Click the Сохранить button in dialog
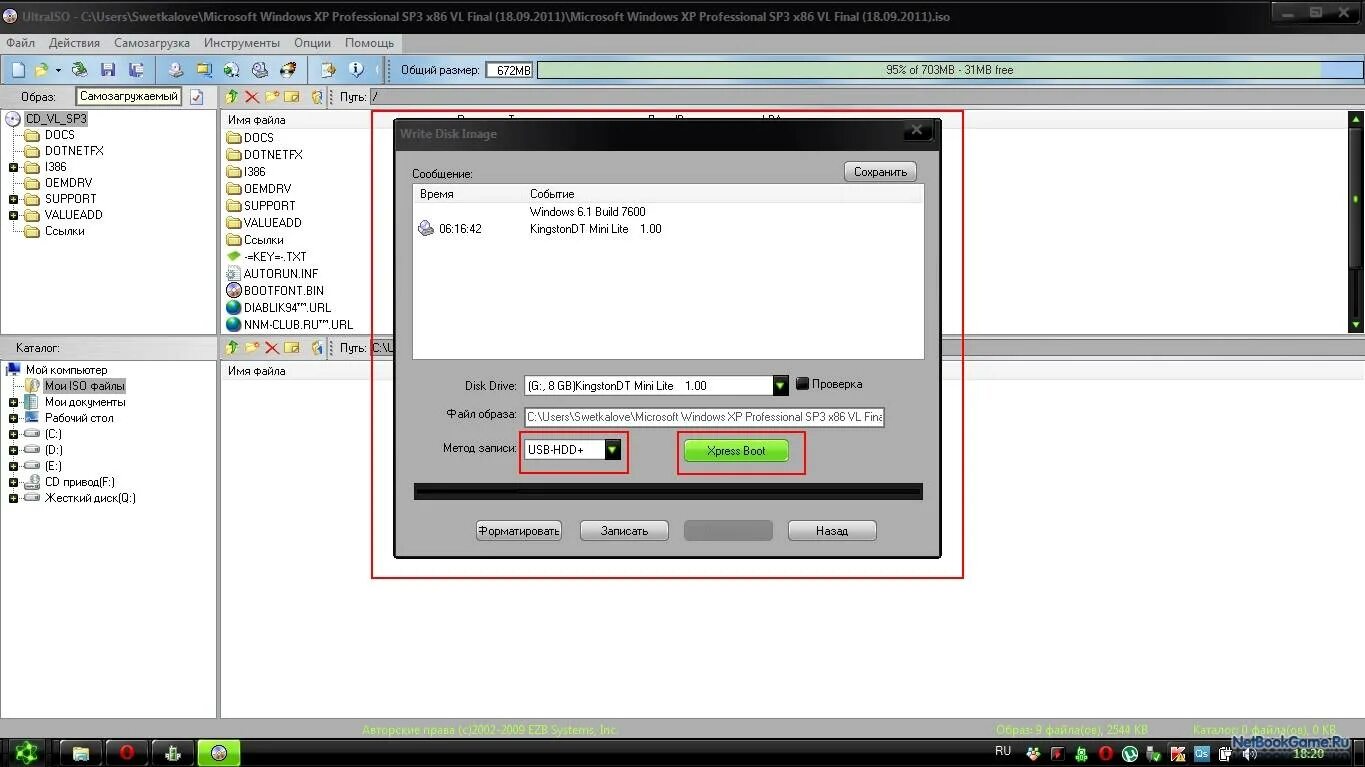Viewport: 1365px width, 767px height. click(x=880, y=172)
